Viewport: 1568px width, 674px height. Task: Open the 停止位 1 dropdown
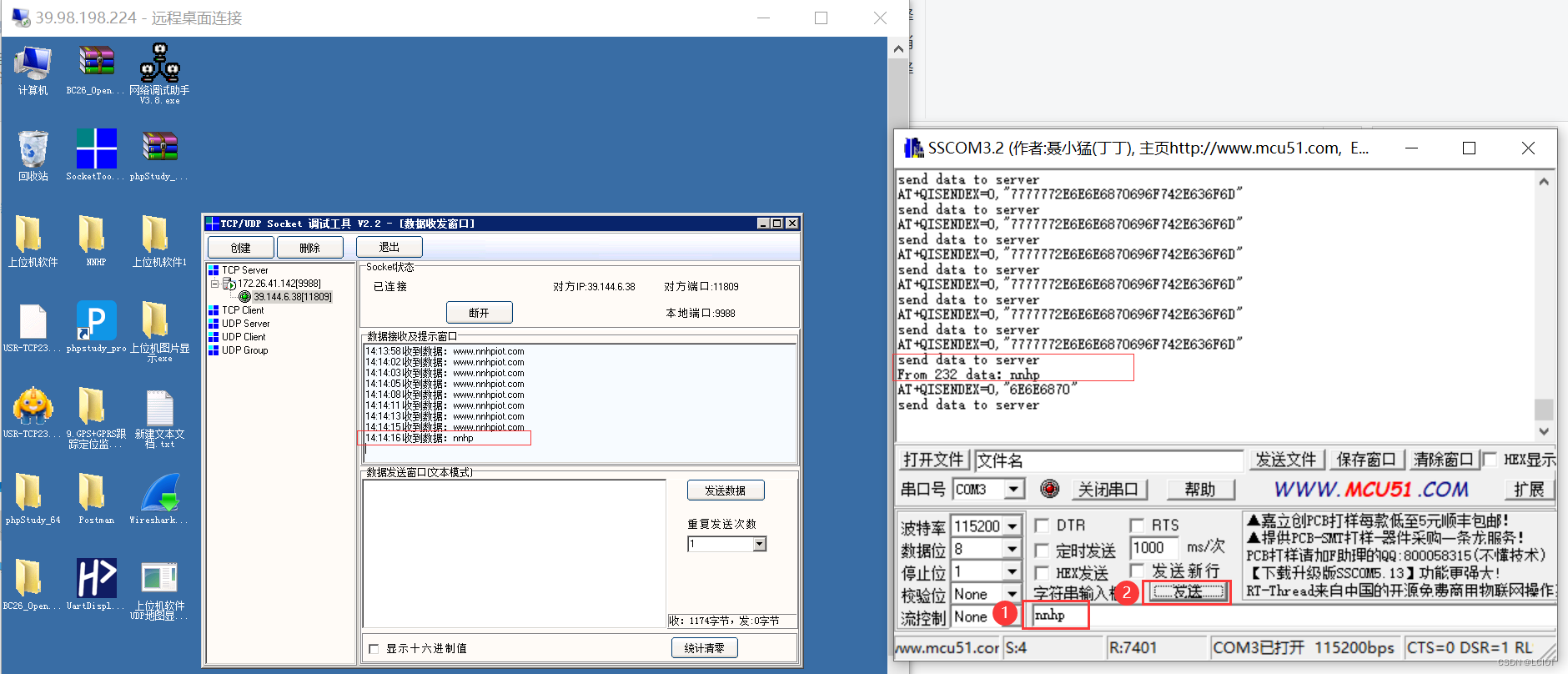pyautogui.click(x=1013, y=571)
